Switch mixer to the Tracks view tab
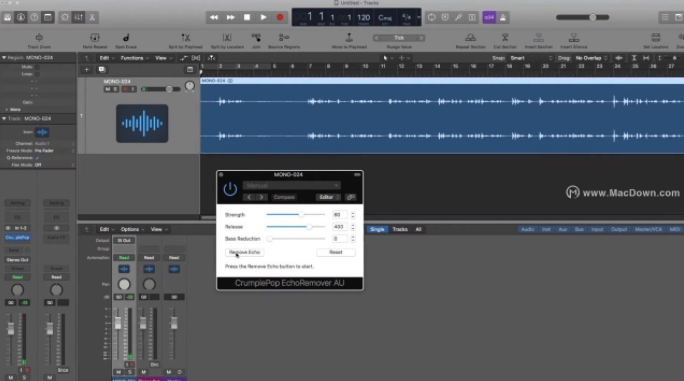The height and width of the screenshot is (381, 684). click(x=400, y=229)
